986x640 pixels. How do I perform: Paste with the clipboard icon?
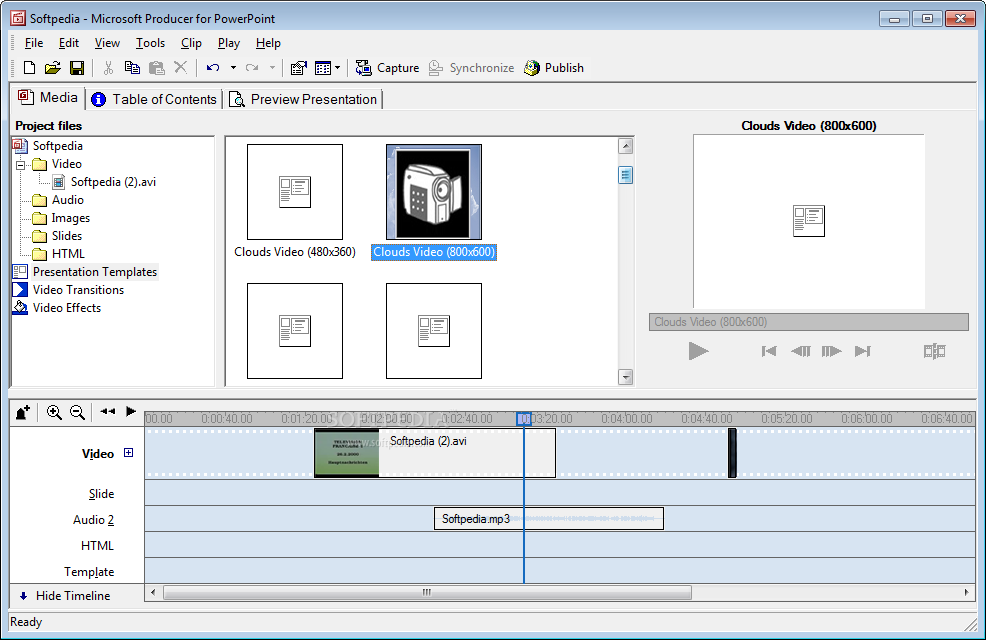point(157,68)
